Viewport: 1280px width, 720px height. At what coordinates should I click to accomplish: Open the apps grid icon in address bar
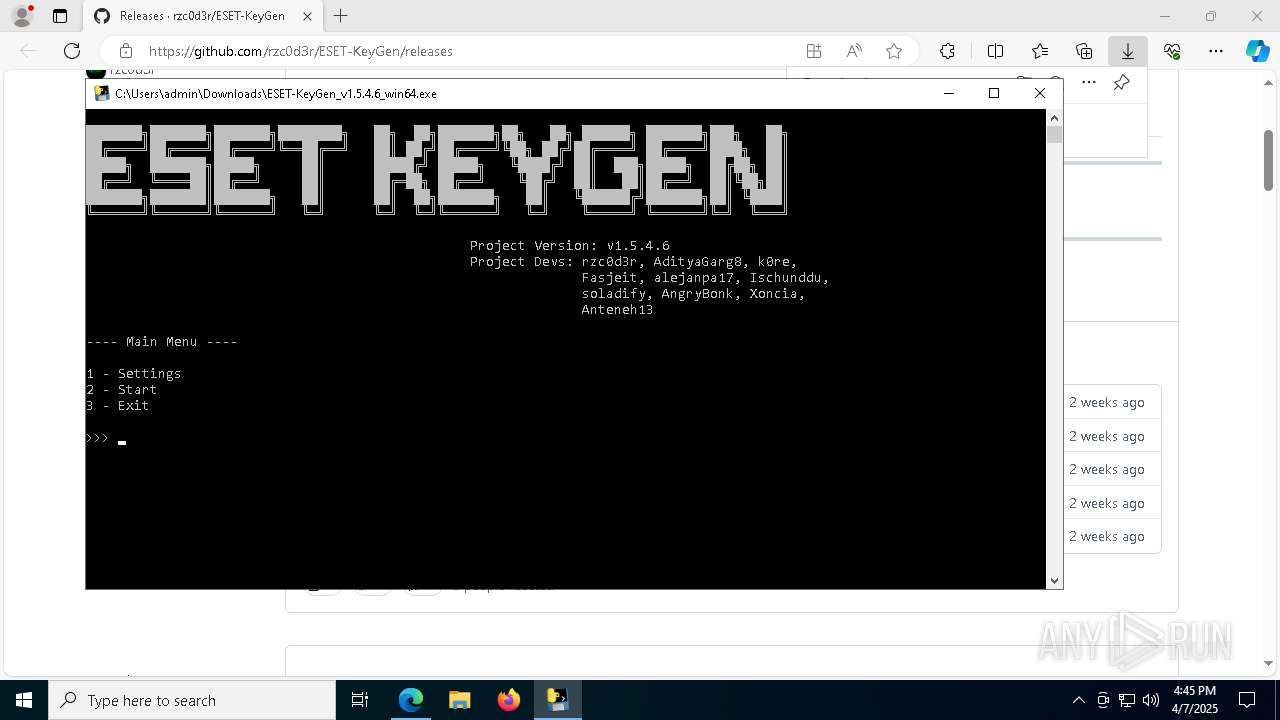[x=814, y=51]
